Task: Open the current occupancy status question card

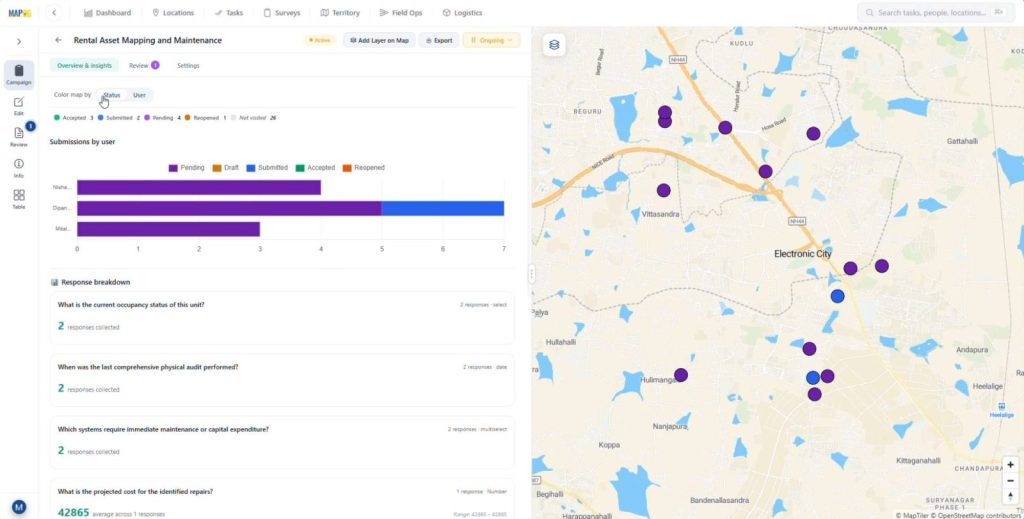Action: (x=282, y=318)
